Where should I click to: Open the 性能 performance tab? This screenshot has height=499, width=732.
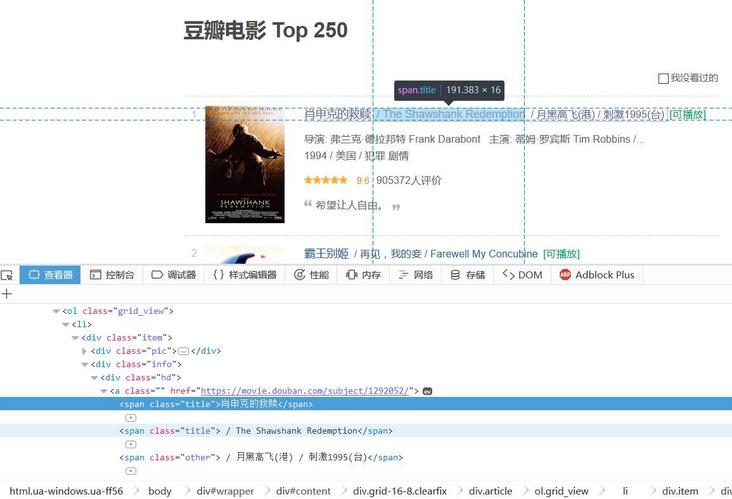311,275
